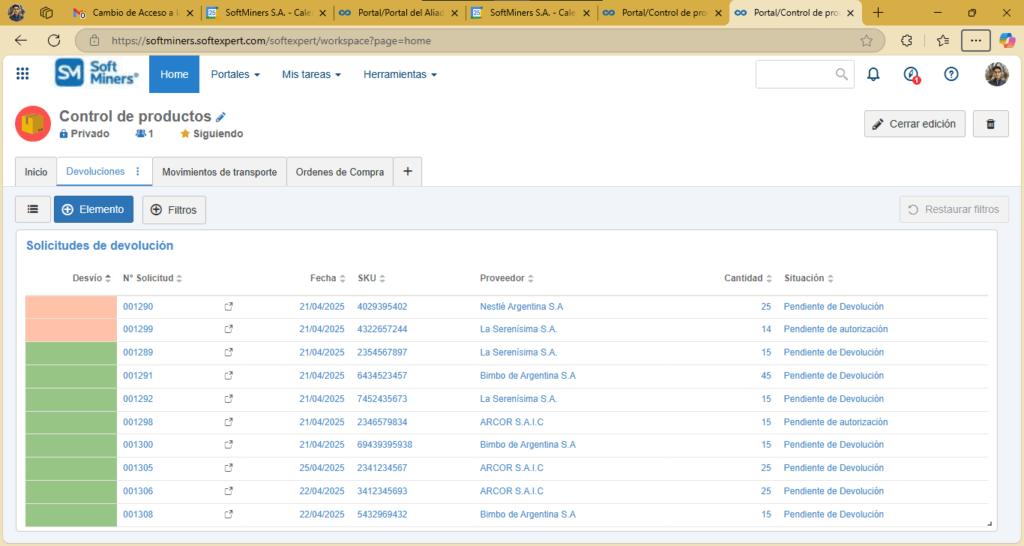Image resolution: width=1024 pixels, height=546 pixels.
Task: Click the list view icon button
Action: (x=33, y=209)
